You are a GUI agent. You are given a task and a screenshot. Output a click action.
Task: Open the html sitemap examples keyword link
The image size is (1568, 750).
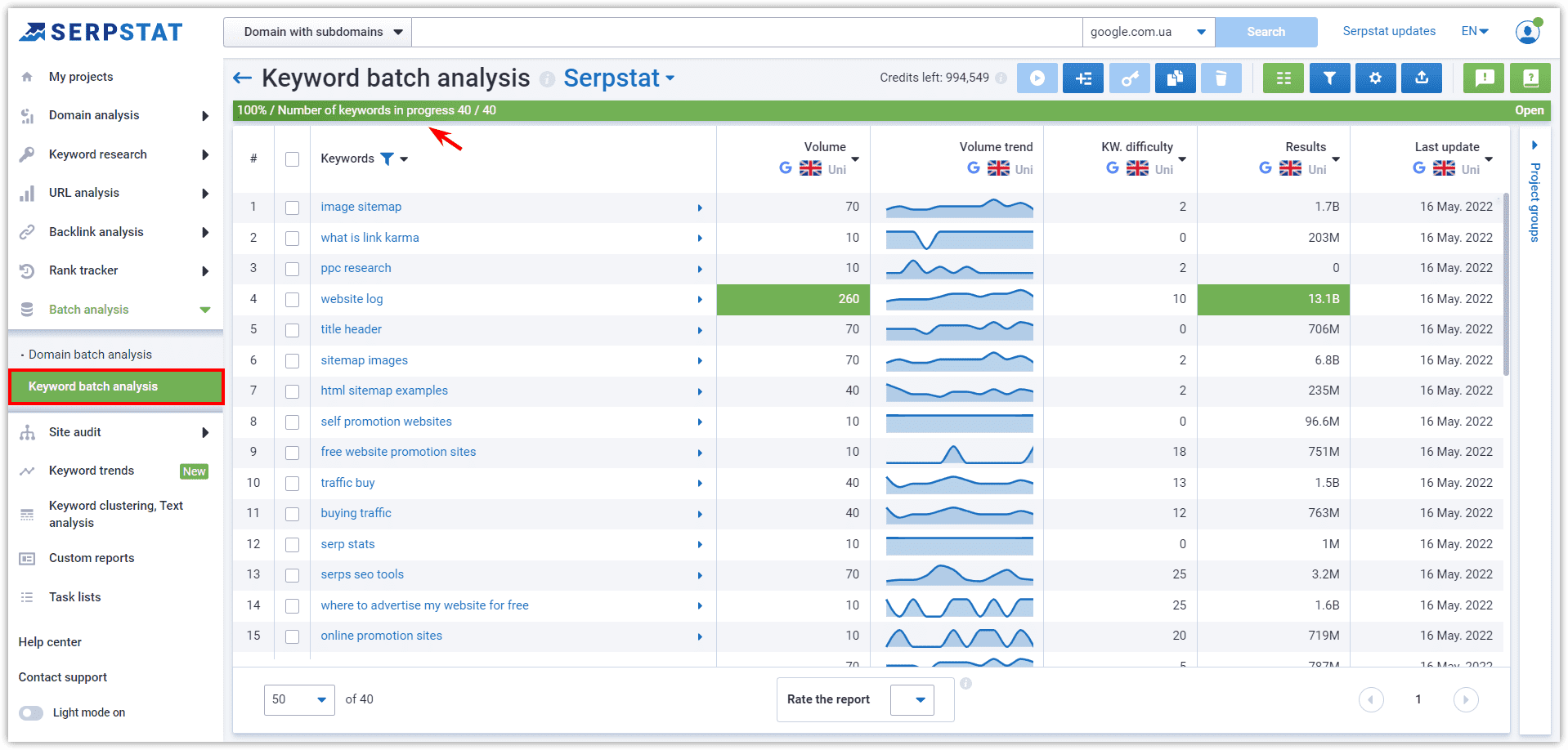click(384, 391)
